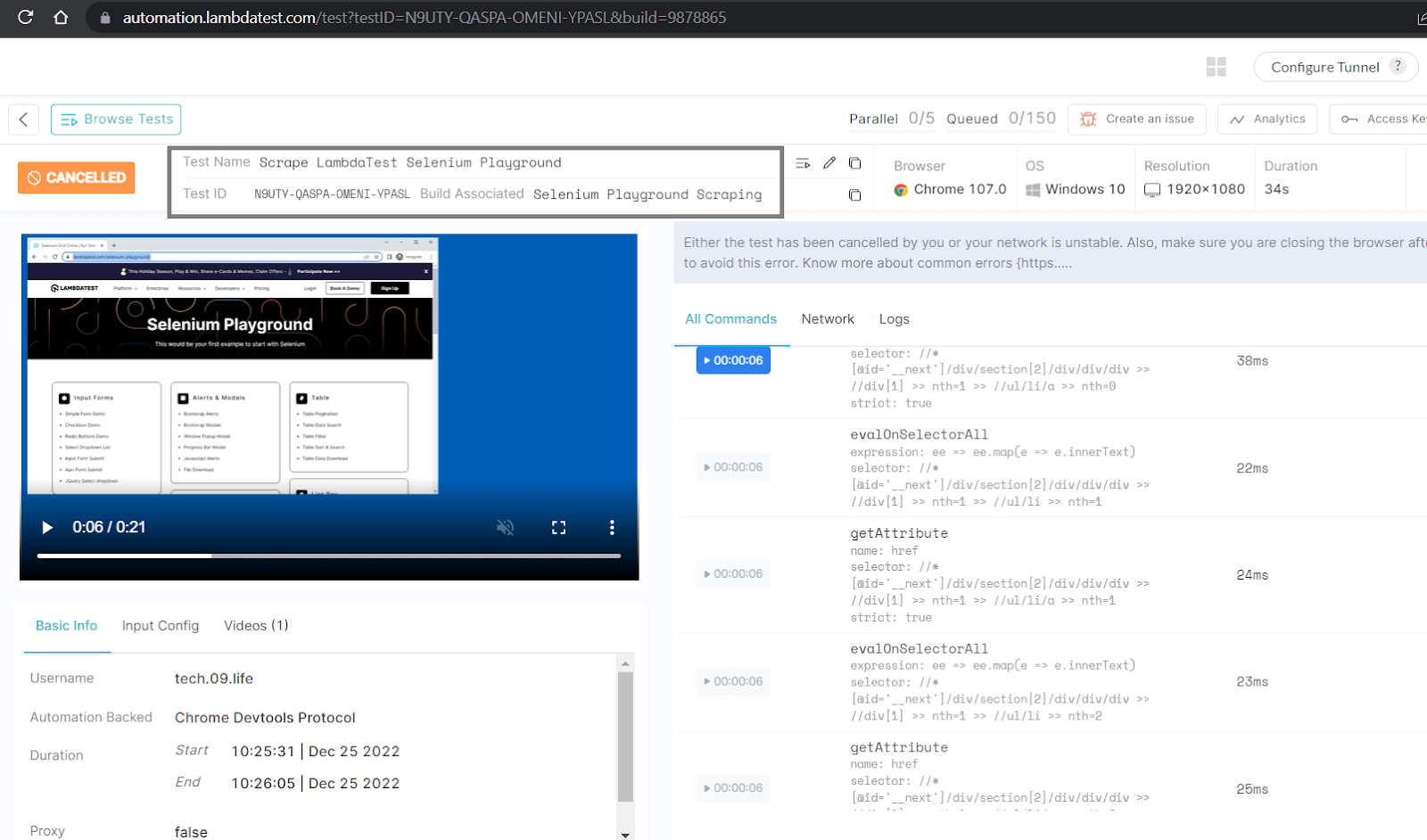Enter fullscreen on the test video
Viewport: 1427px width, 840px height.
tap(558, 528)
